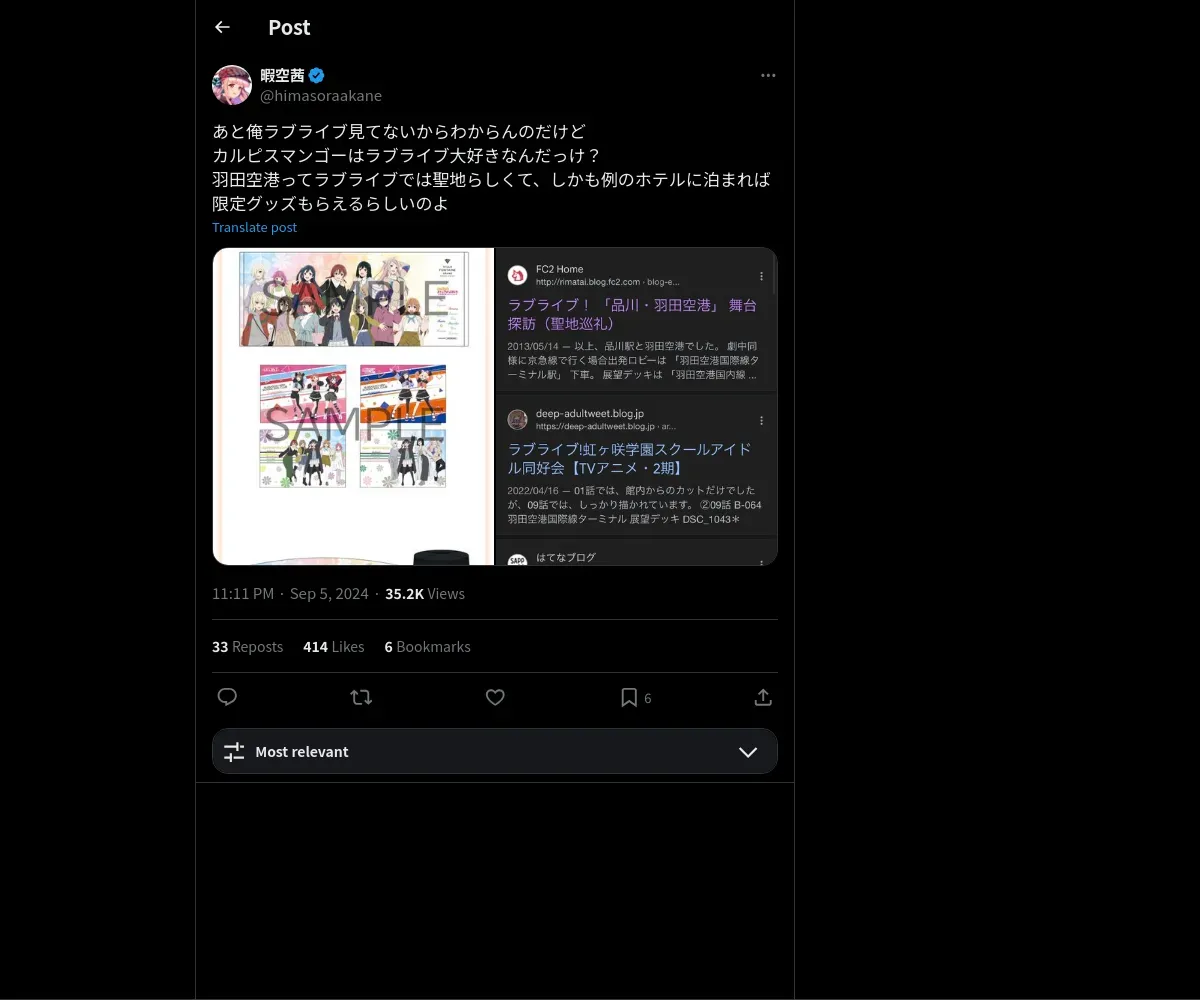1200x1000 pixels.
Task: Open the author's profile avatar
Action: (232, 85)
